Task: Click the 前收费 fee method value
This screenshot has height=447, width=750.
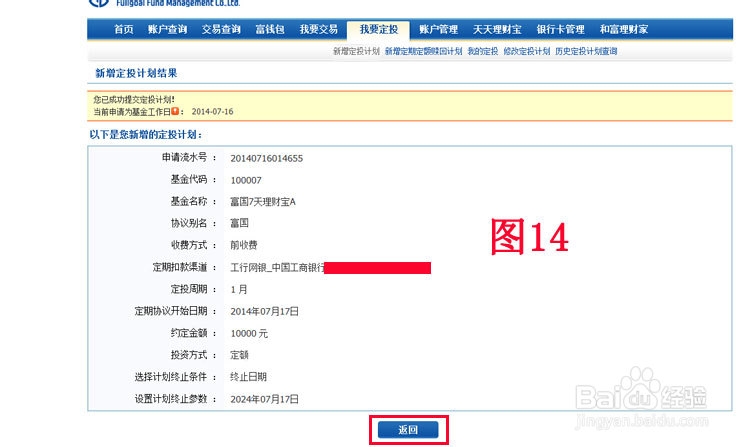Action: [243, 245]
